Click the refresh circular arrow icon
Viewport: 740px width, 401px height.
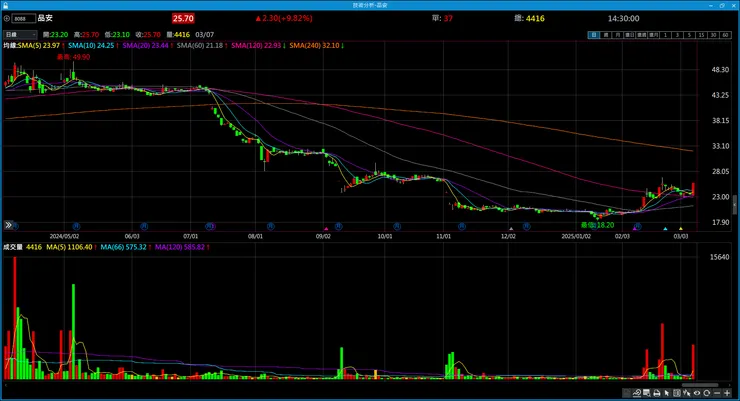(x=706, y=393)
